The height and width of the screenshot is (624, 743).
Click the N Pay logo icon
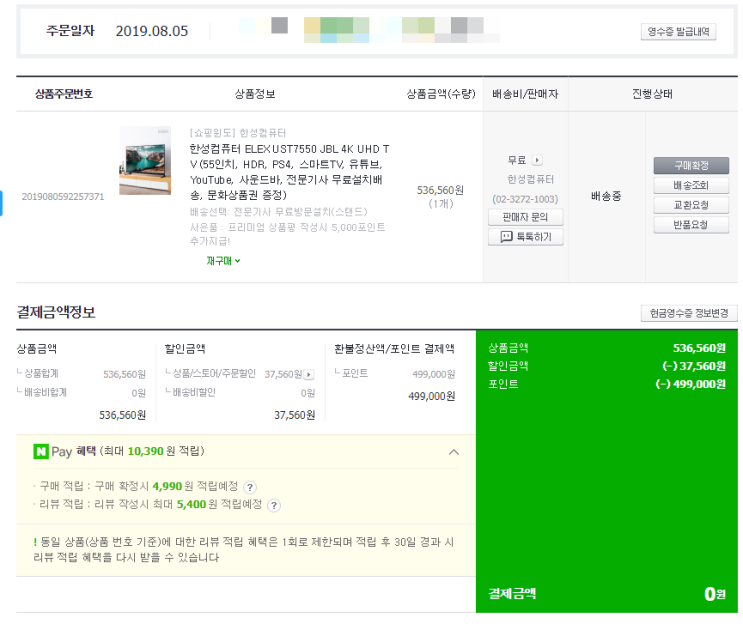coord(41,452)
